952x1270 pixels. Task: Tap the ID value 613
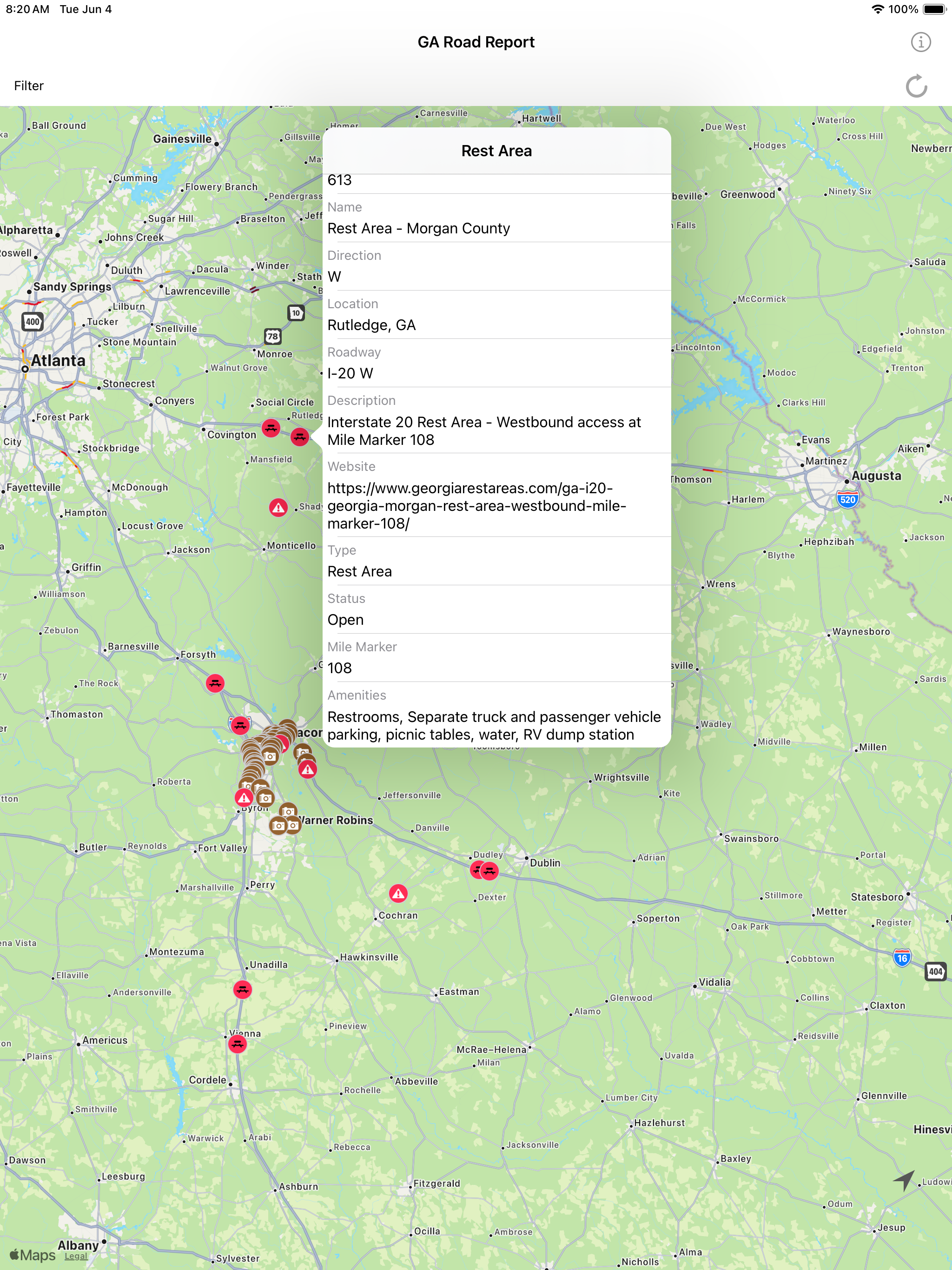[x=339, y=180]
